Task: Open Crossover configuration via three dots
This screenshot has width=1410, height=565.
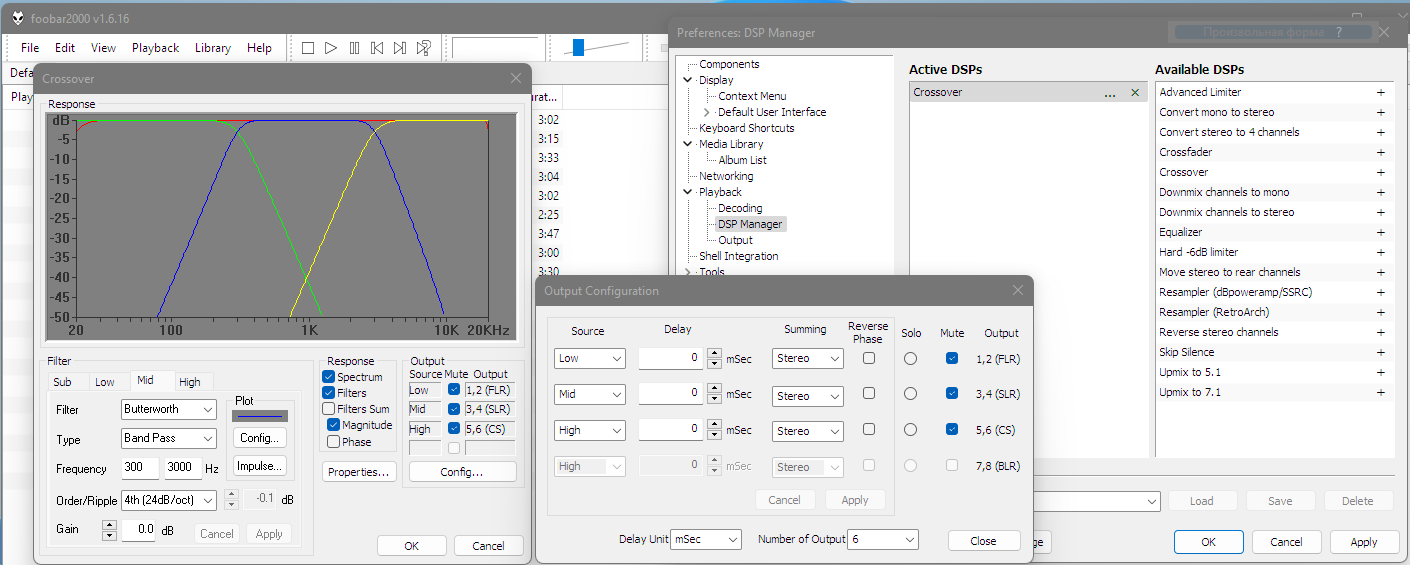Action: (1109, 93)
